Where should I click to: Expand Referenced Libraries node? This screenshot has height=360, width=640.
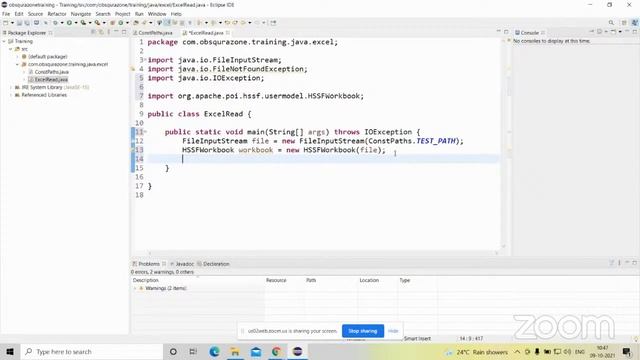click(11, 95)
